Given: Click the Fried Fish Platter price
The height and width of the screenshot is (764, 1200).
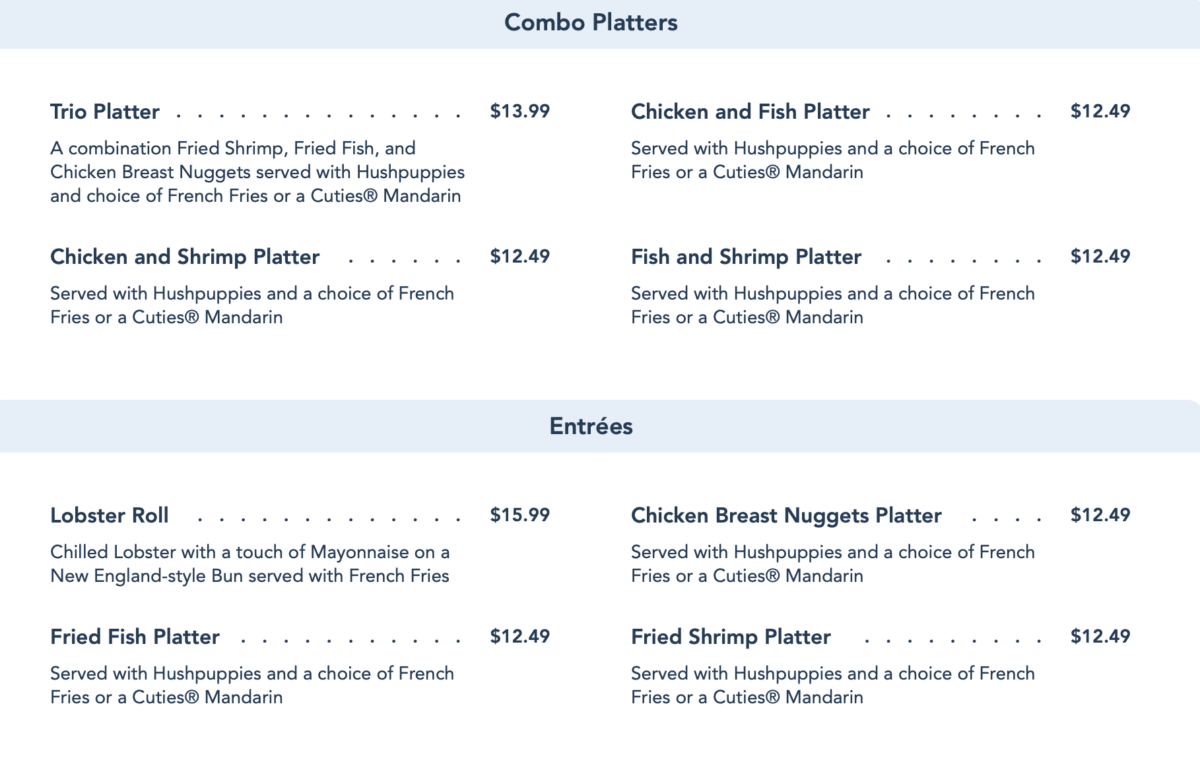Looking at the screenshot, I should (520, 637).
